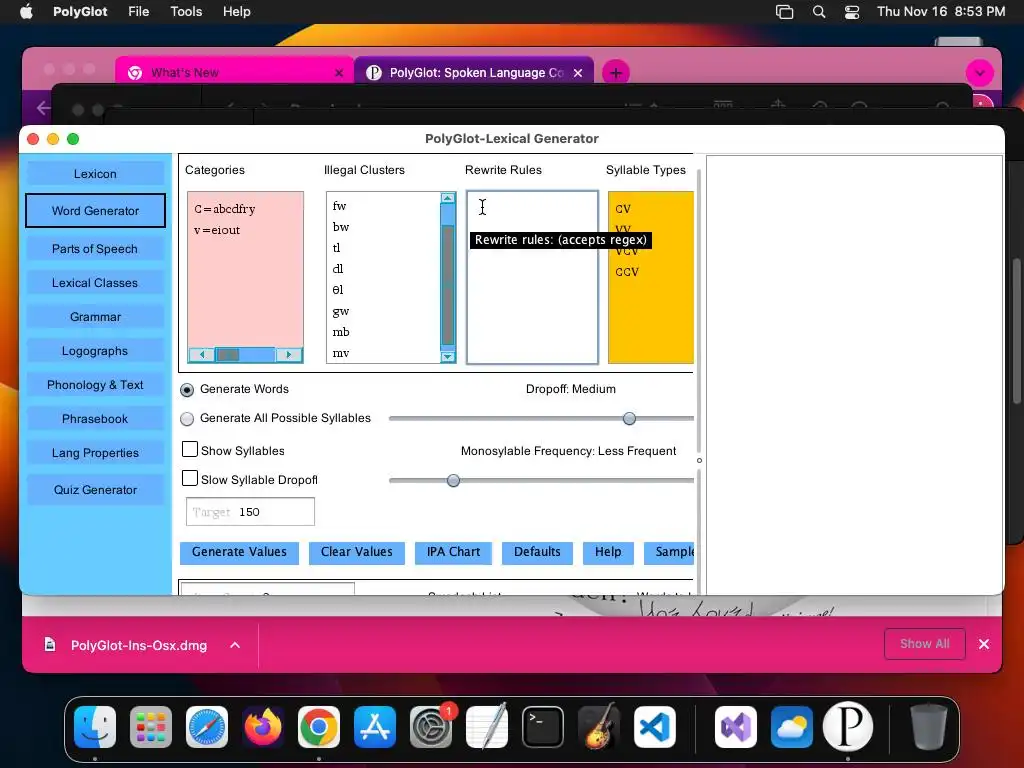Click the Monosyllable Frequency slider handle
The height and width of the screenshot is (768, 1024).
point(453,481)
